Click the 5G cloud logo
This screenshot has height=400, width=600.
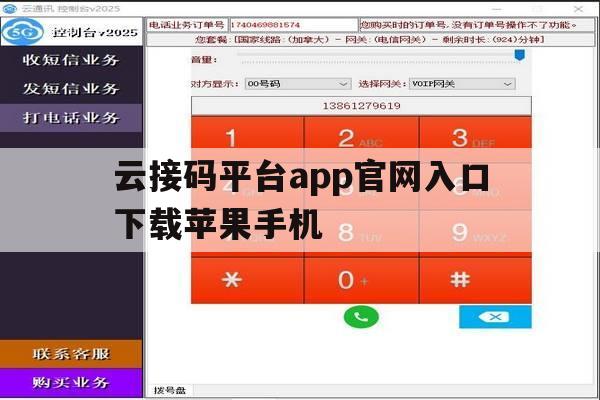tap(23, 32)
